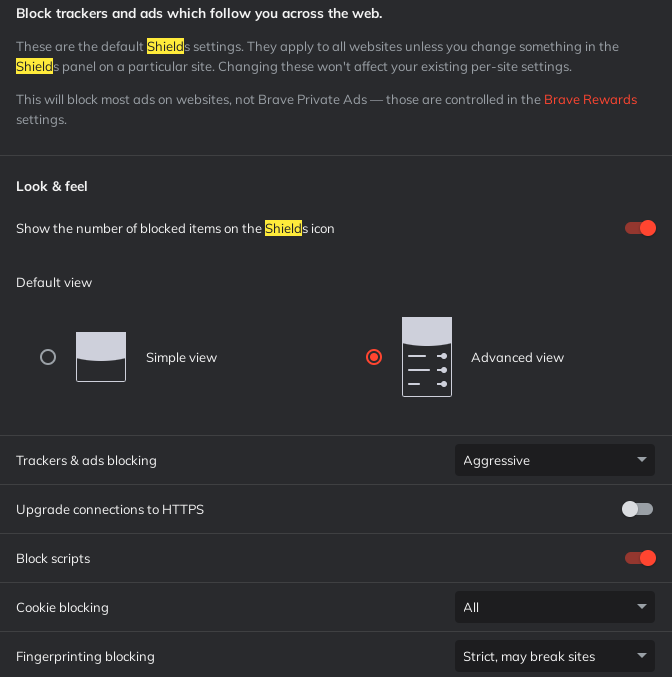
Task: Enable Upgrade connections to HTTPS switch
Action: (x=637, y=509)
